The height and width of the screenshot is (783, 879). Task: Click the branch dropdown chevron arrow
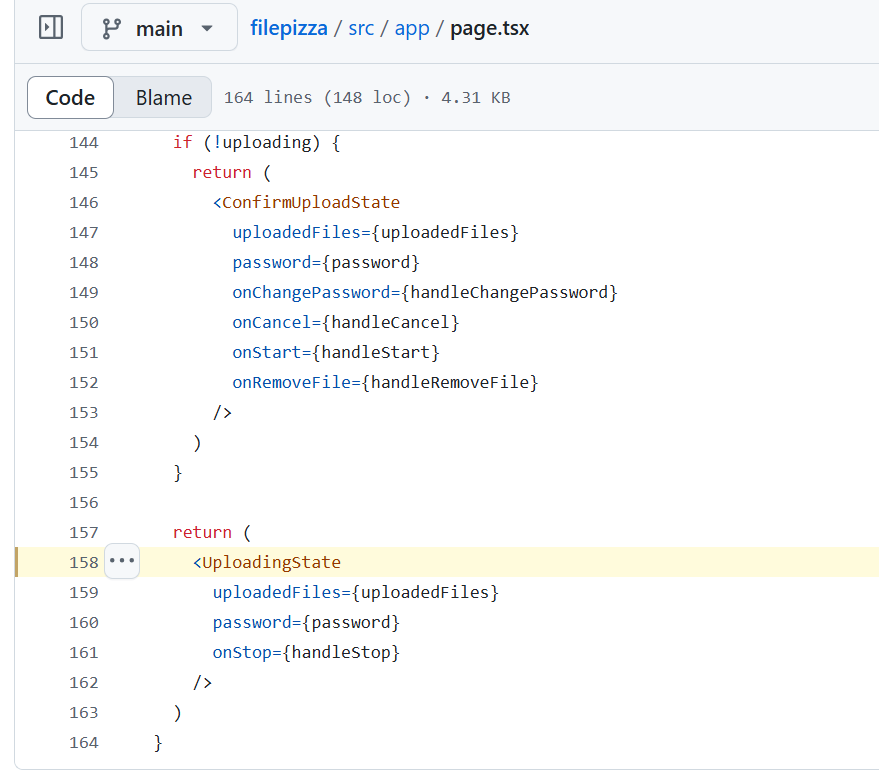point(207,28)
